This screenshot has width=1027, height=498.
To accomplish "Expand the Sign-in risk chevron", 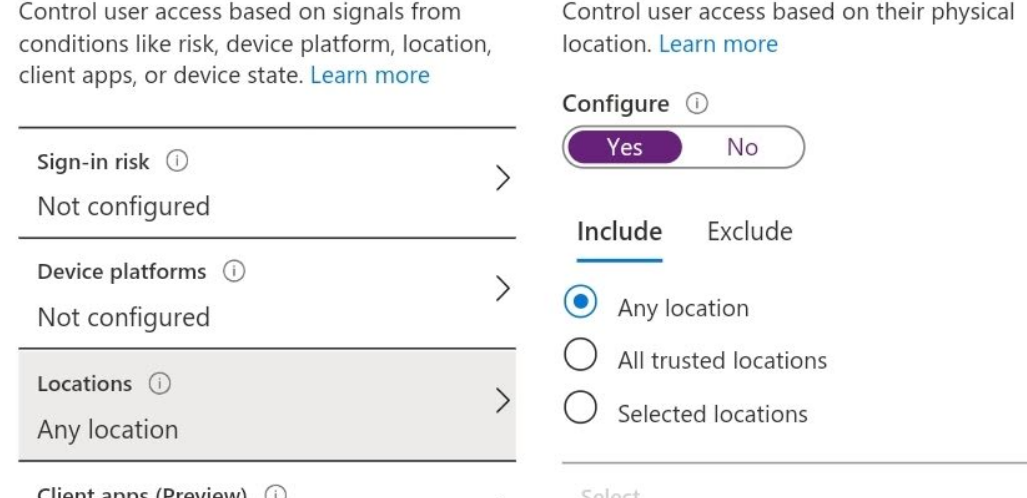I will coord(503,181).
